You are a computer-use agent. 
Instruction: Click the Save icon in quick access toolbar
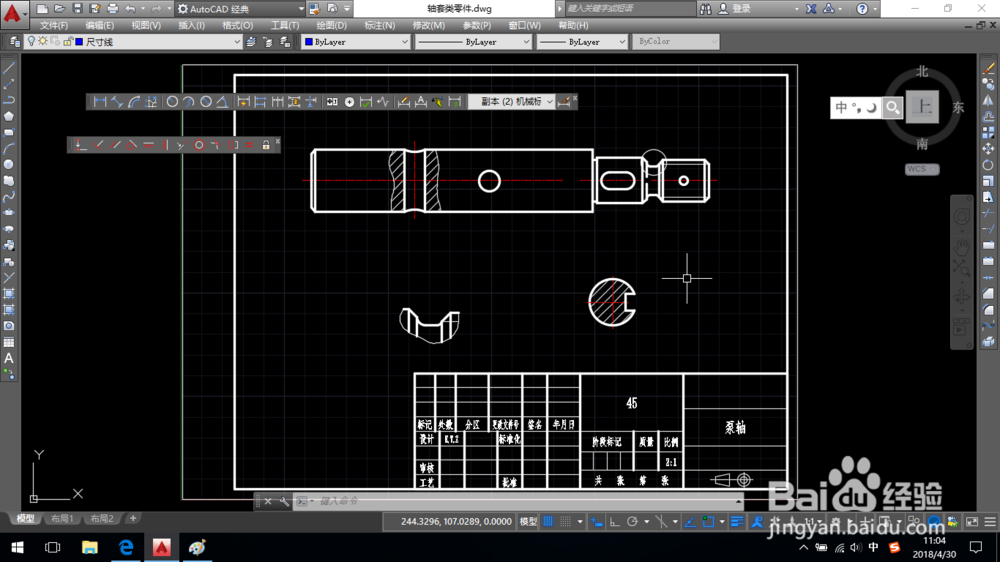tap(77, 9)
